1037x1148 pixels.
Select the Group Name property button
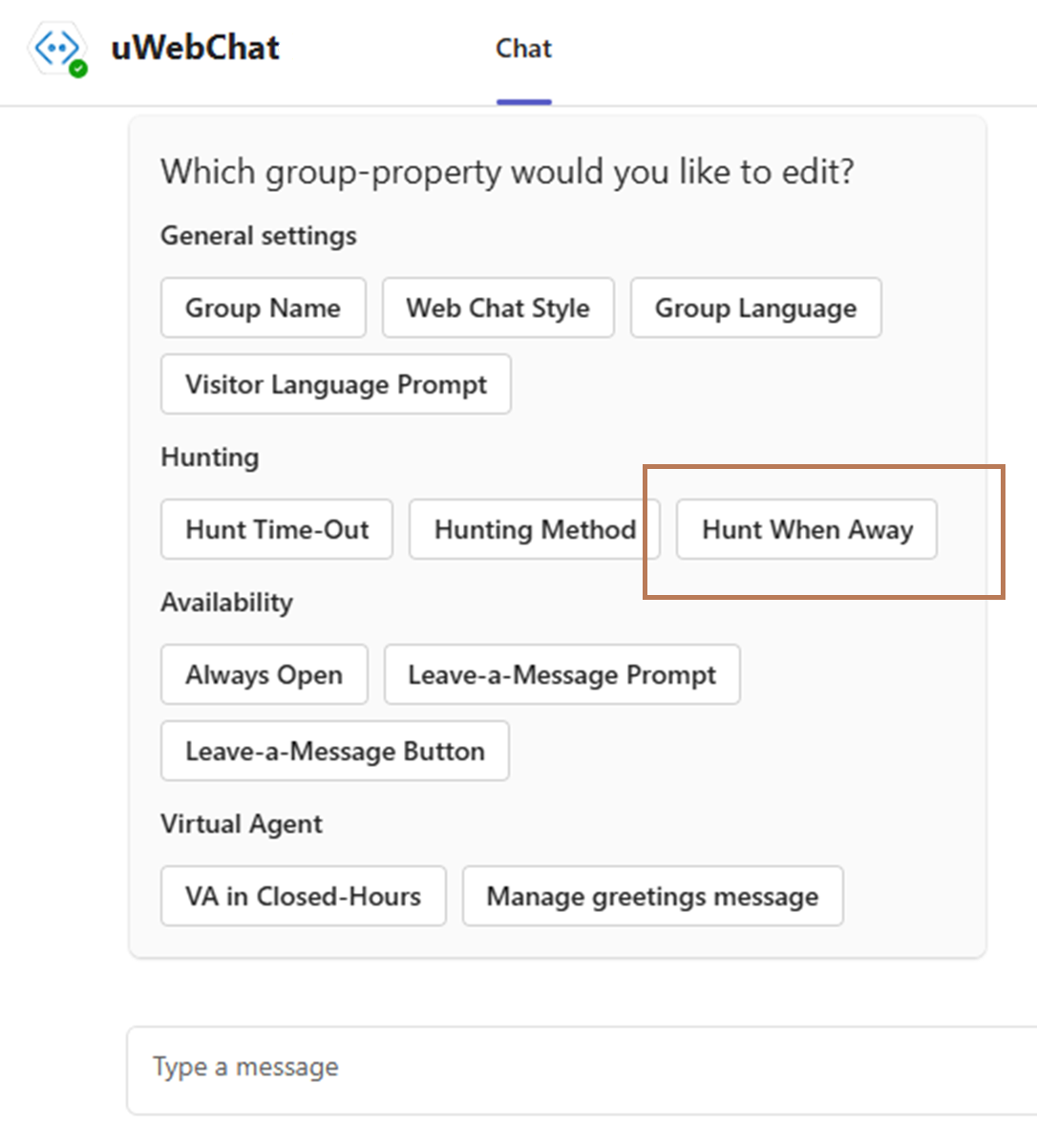[263, 308]
